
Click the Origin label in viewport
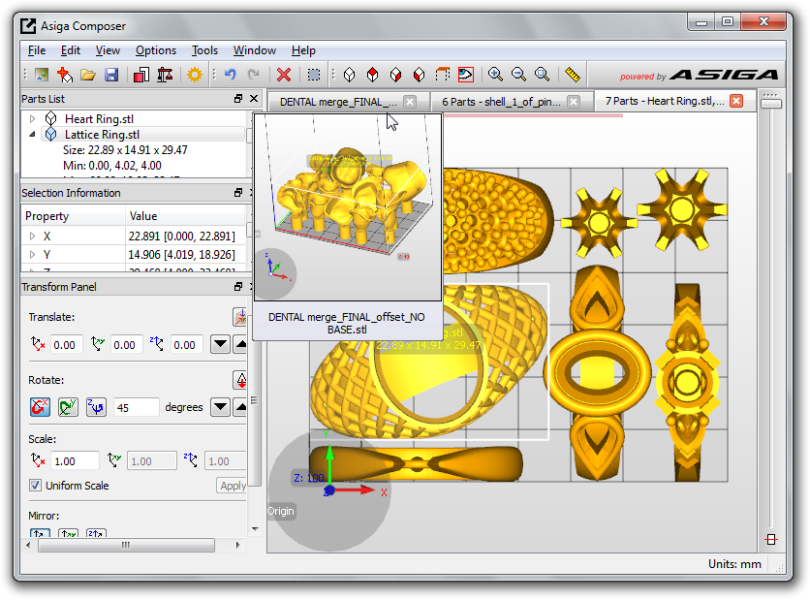coord(281,511)
